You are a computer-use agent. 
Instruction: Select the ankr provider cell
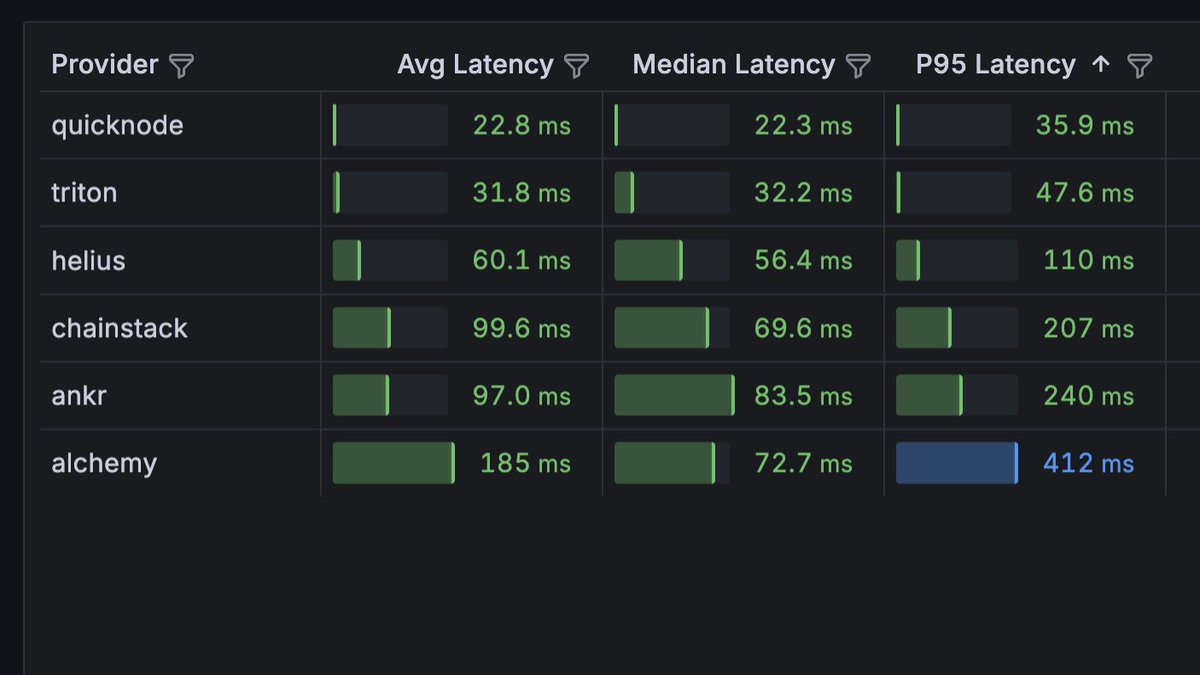180,395
